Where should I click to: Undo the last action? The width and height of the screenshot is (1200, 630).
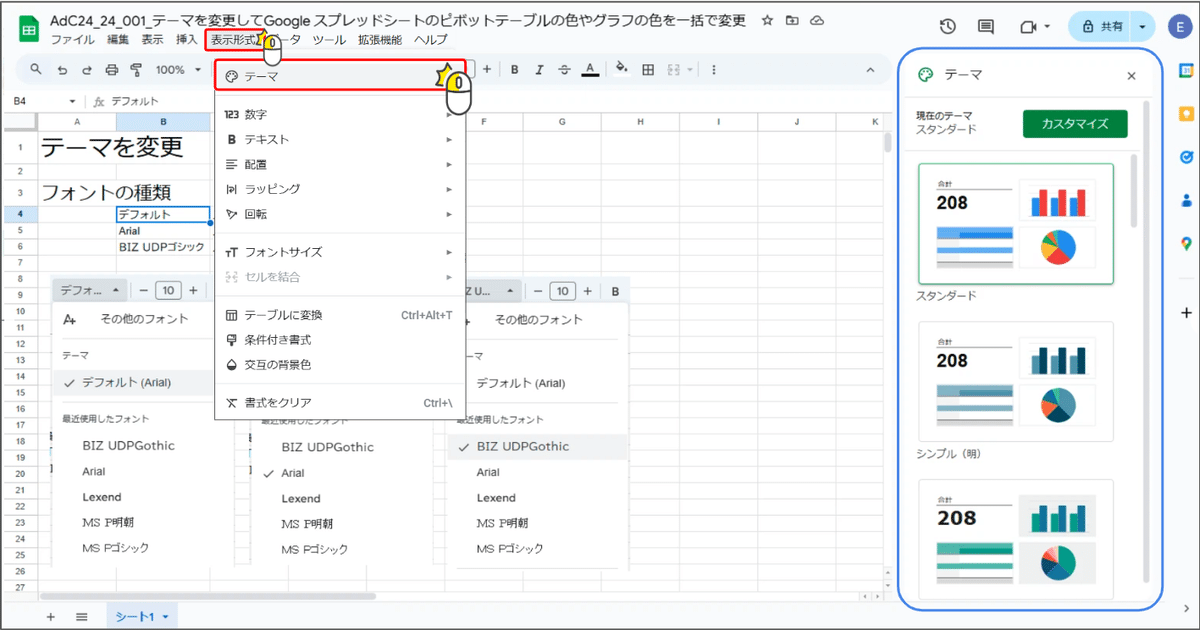pyautogui.click(x=62, y=70)
